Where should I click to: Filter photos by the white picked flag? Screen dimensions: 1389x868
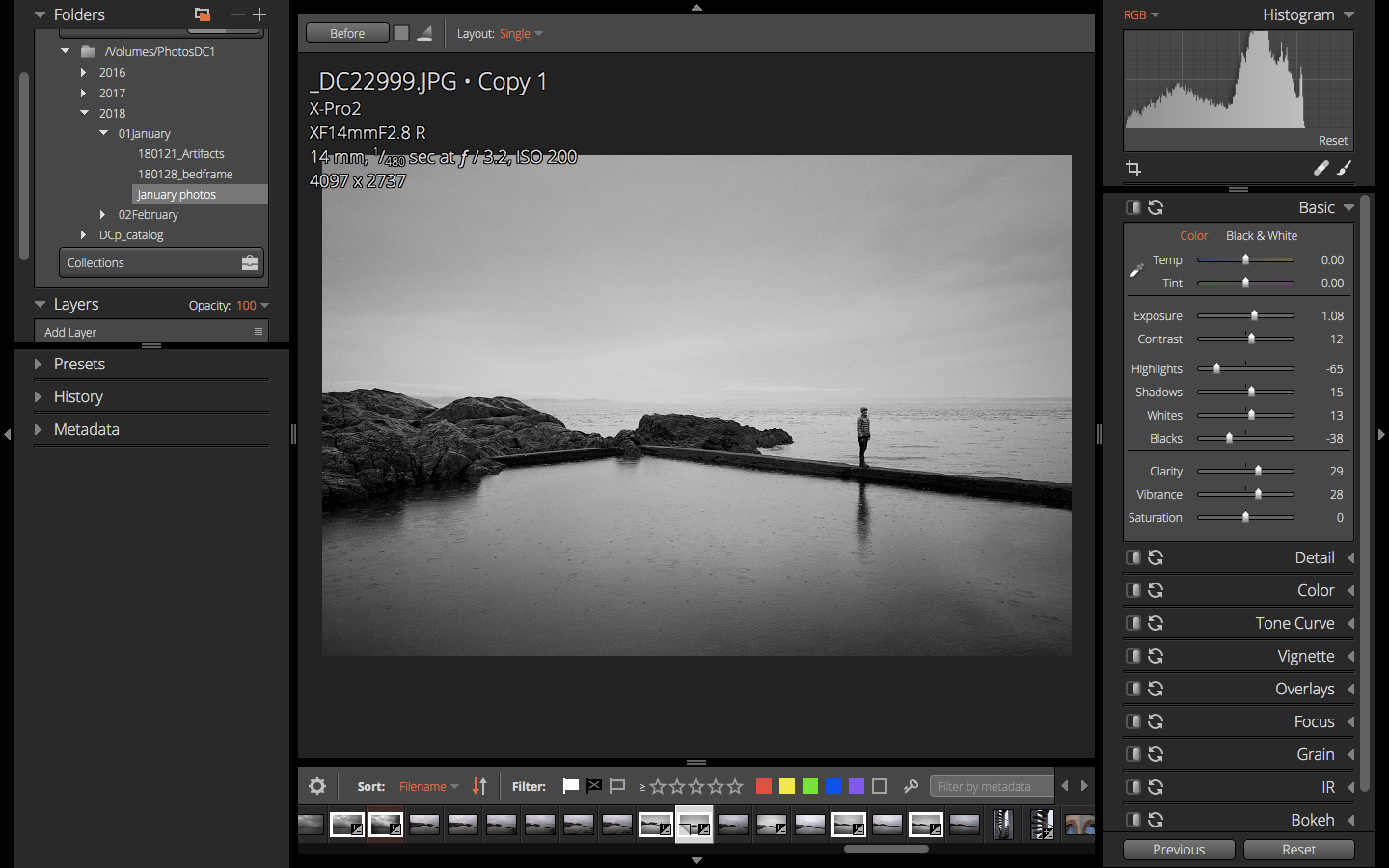click(x=570, y=786)
